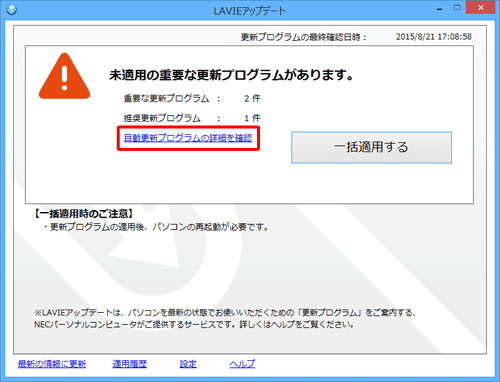Click the 更新プログラムの最終確認日時 label

point(304,37)
